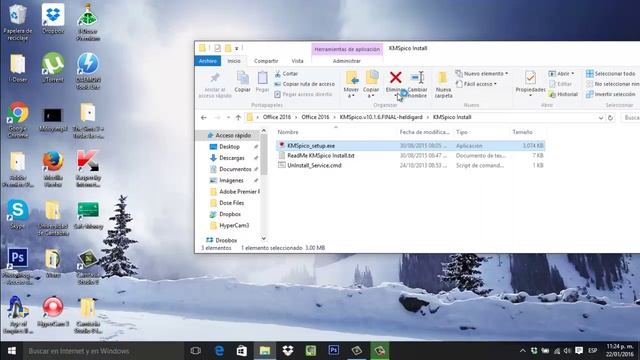Screen dimensions: 640x360
Task: Click Pegar acceso directo
Action: click(303, 94)
